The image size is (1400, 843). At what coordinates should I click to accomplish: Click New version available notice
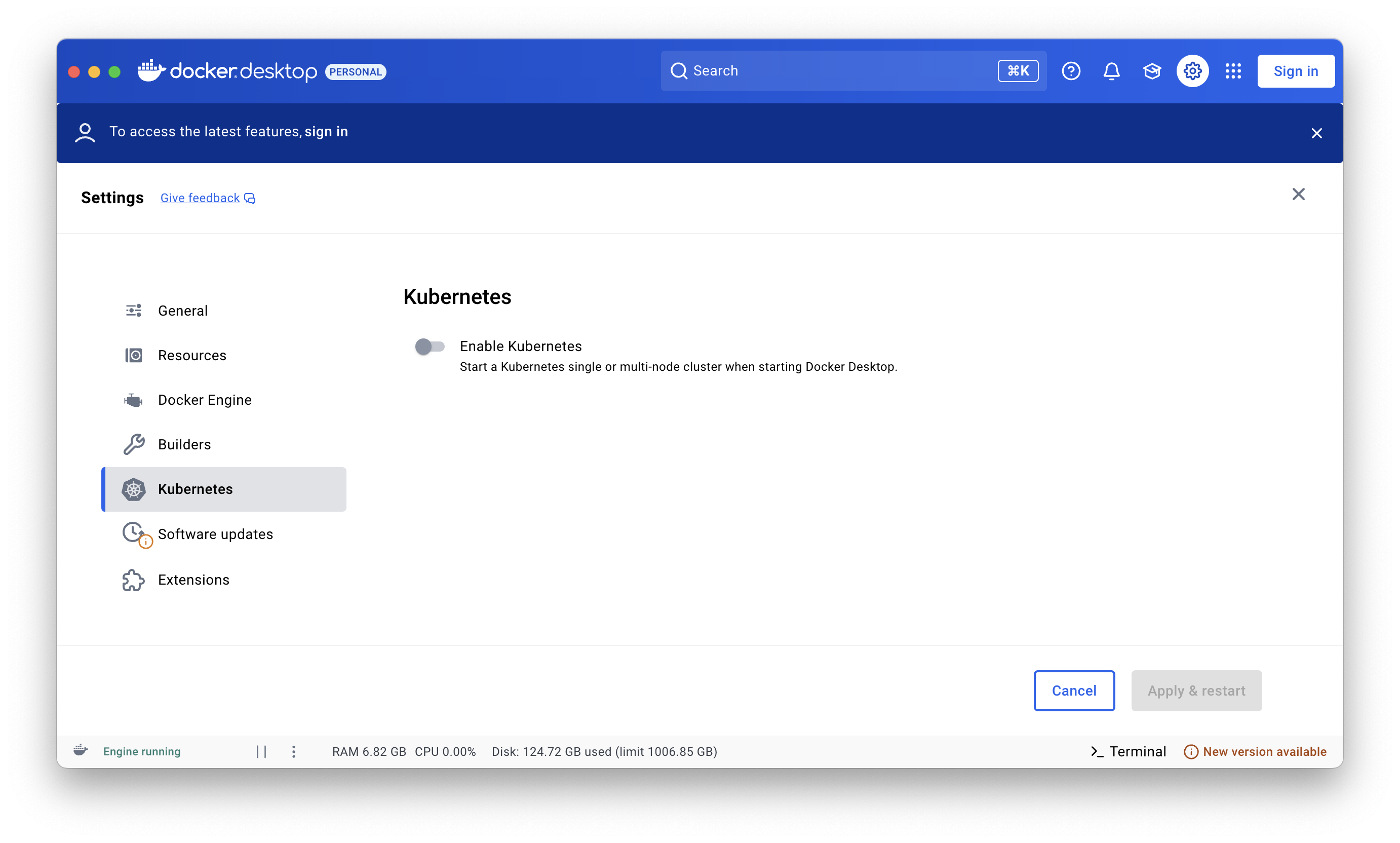tap(1264, 751)
